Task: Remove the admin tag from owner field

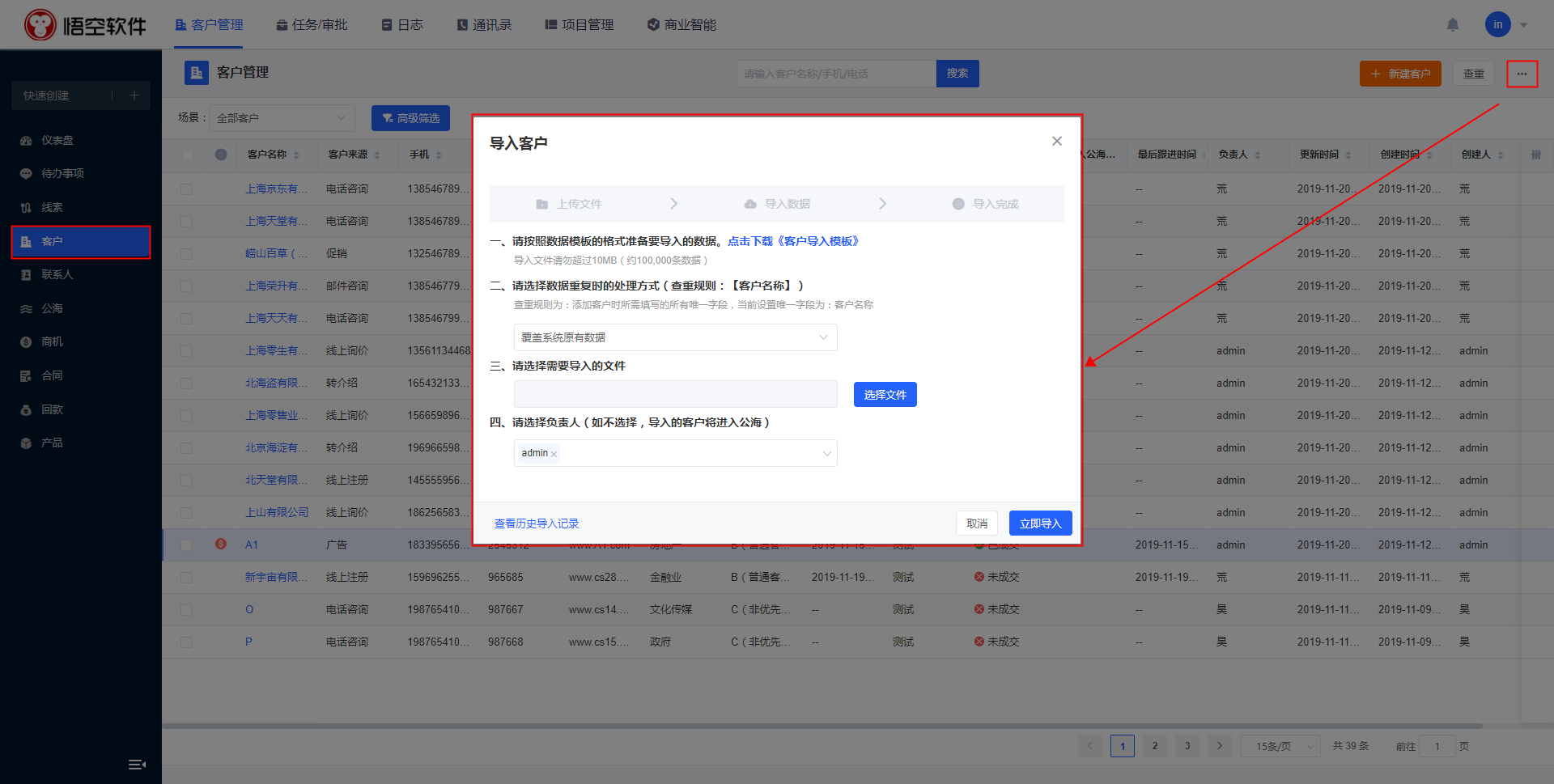Action: click(x=554, y=455)
